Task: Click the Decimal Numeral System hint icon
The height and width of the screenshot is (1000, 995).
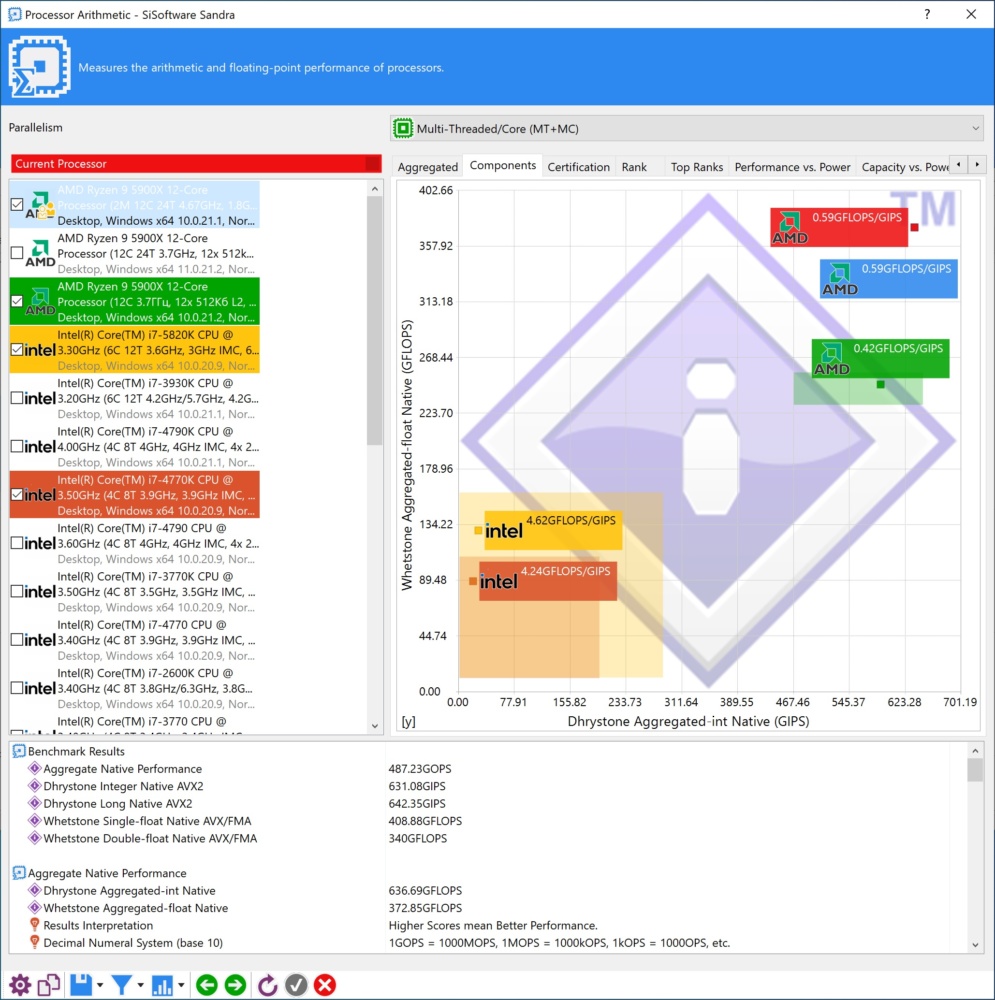Action: pos(35,942)
